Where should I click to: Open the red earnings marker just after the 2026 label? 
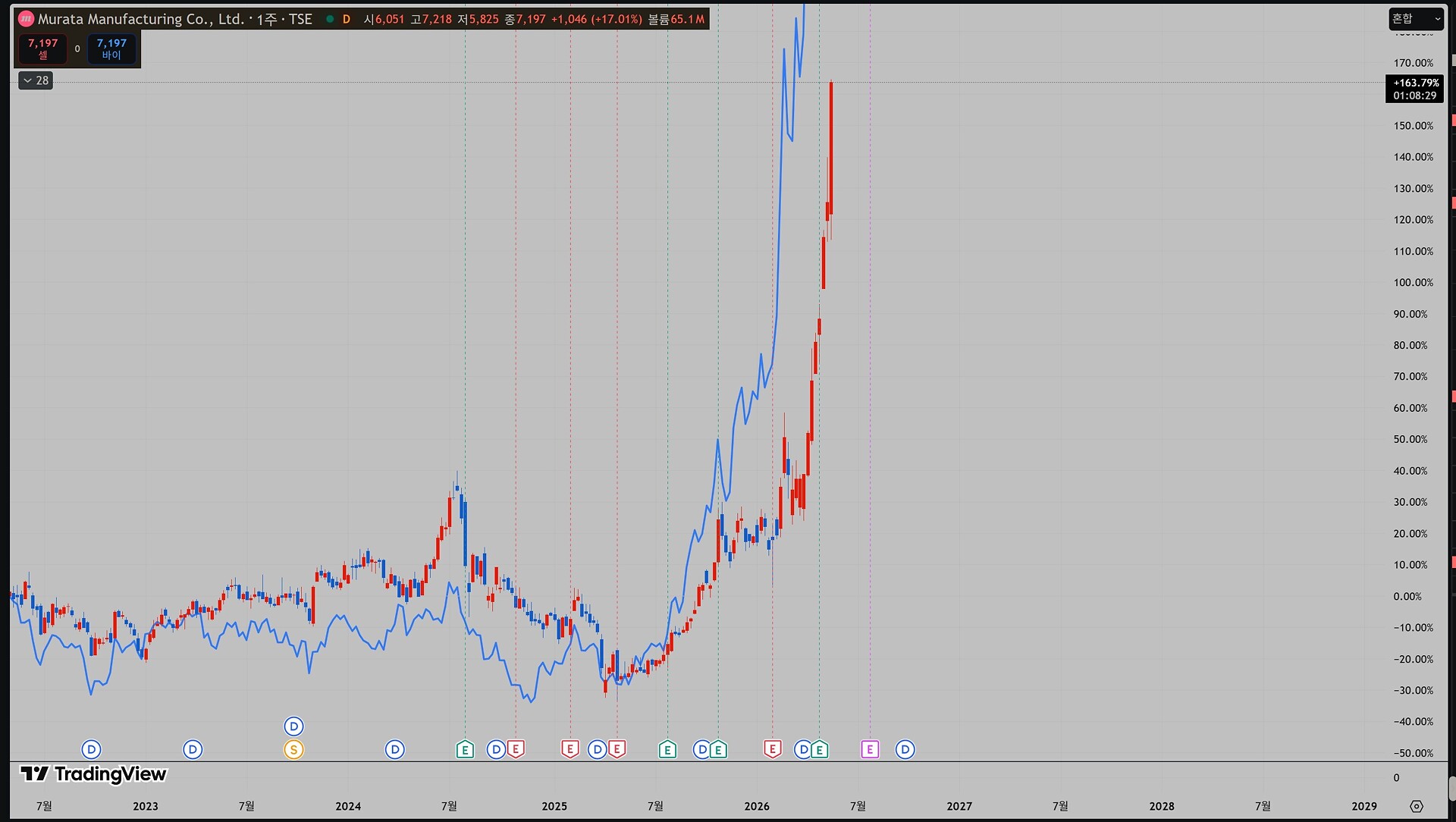772,750
